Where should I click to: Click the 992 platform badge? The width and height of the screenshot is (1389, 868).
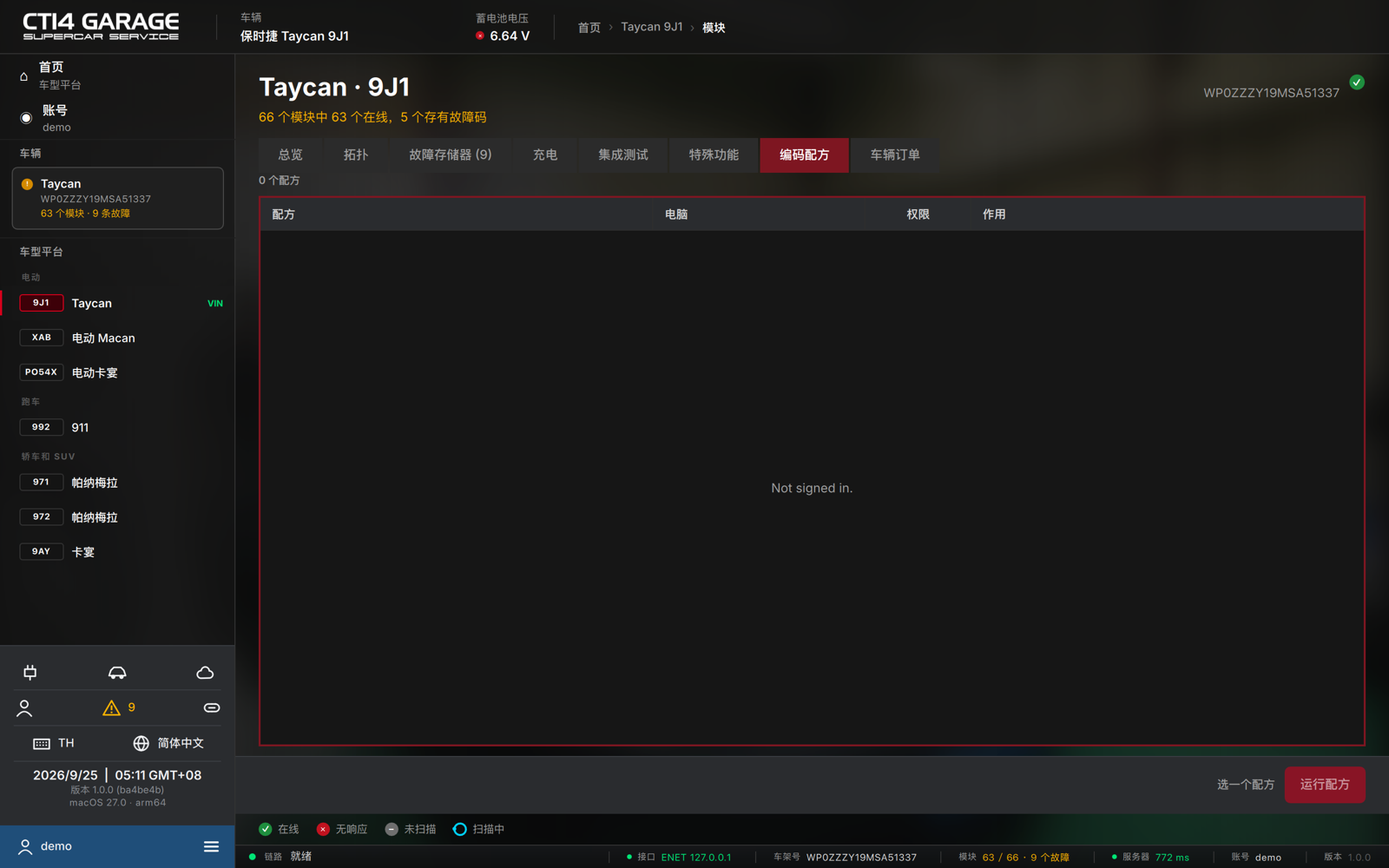(x=41, y=427)
